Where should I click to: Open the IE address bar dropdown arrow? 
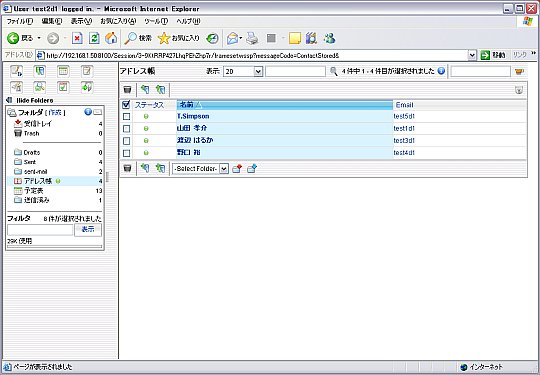[x=472, y=55]
